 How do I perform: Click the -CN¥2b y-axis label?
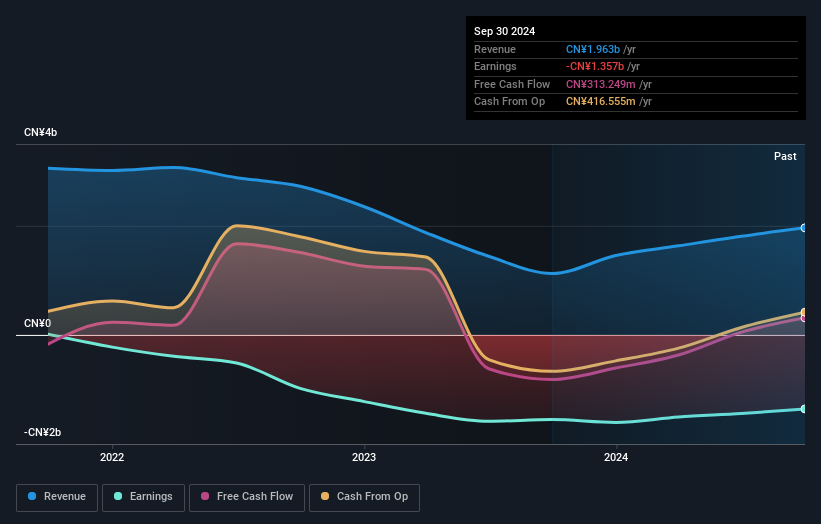[x=42, y=432]
